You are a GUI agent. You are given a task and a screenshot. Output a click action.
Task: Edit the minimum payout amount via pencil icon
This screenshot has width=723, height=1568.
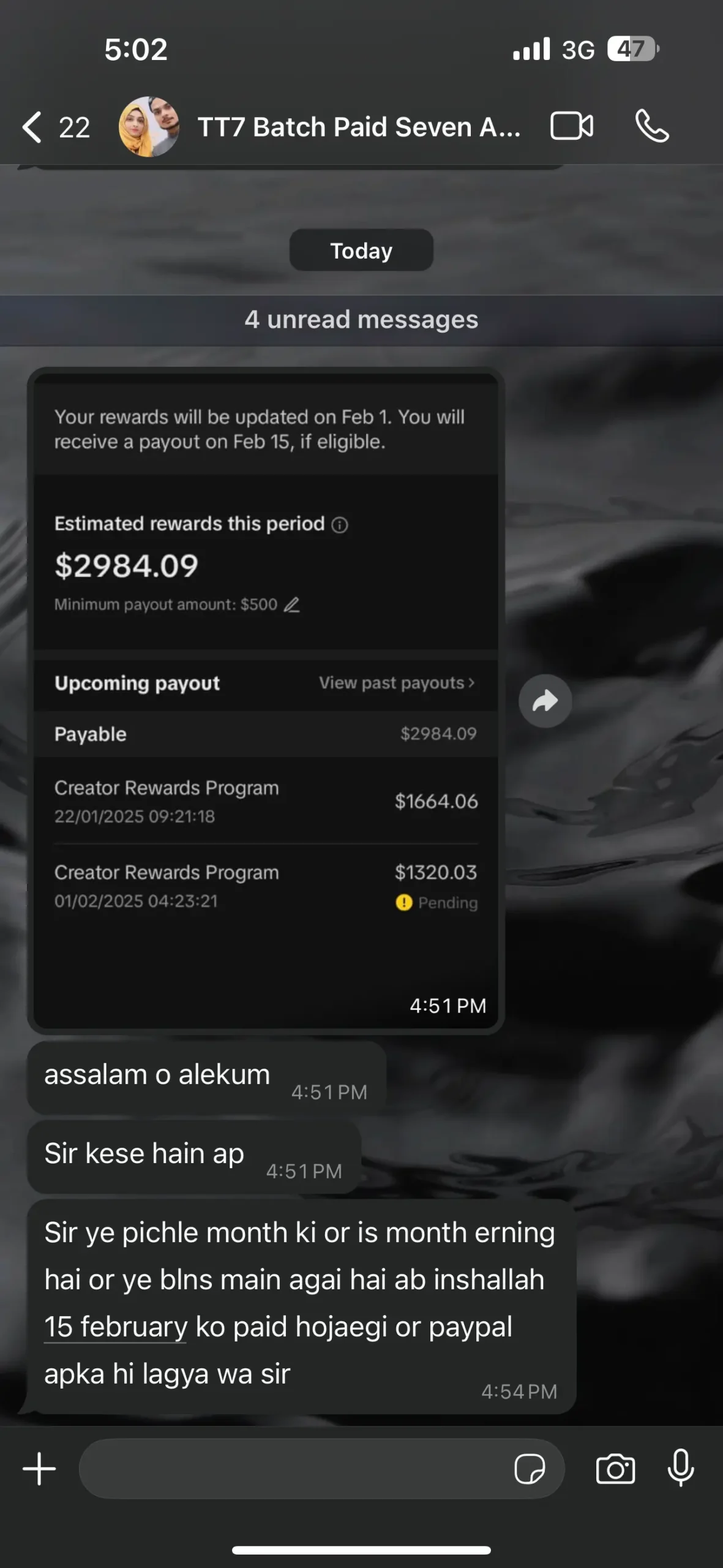(292, 604)
